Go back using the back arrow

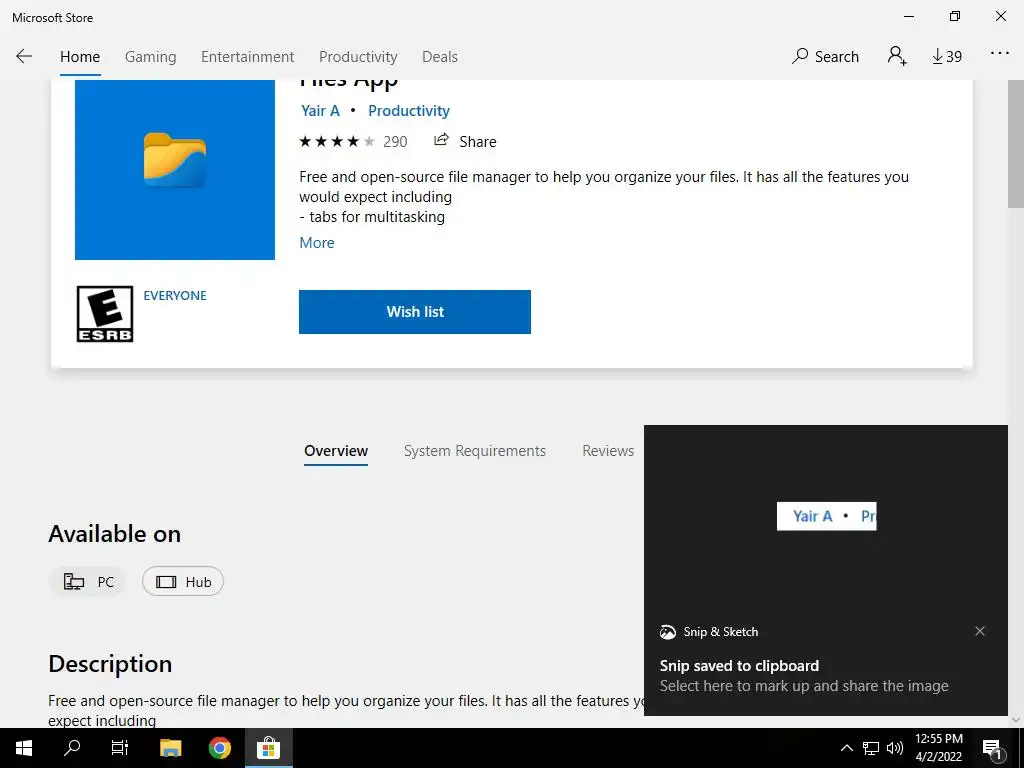click(x=24, y=56)
